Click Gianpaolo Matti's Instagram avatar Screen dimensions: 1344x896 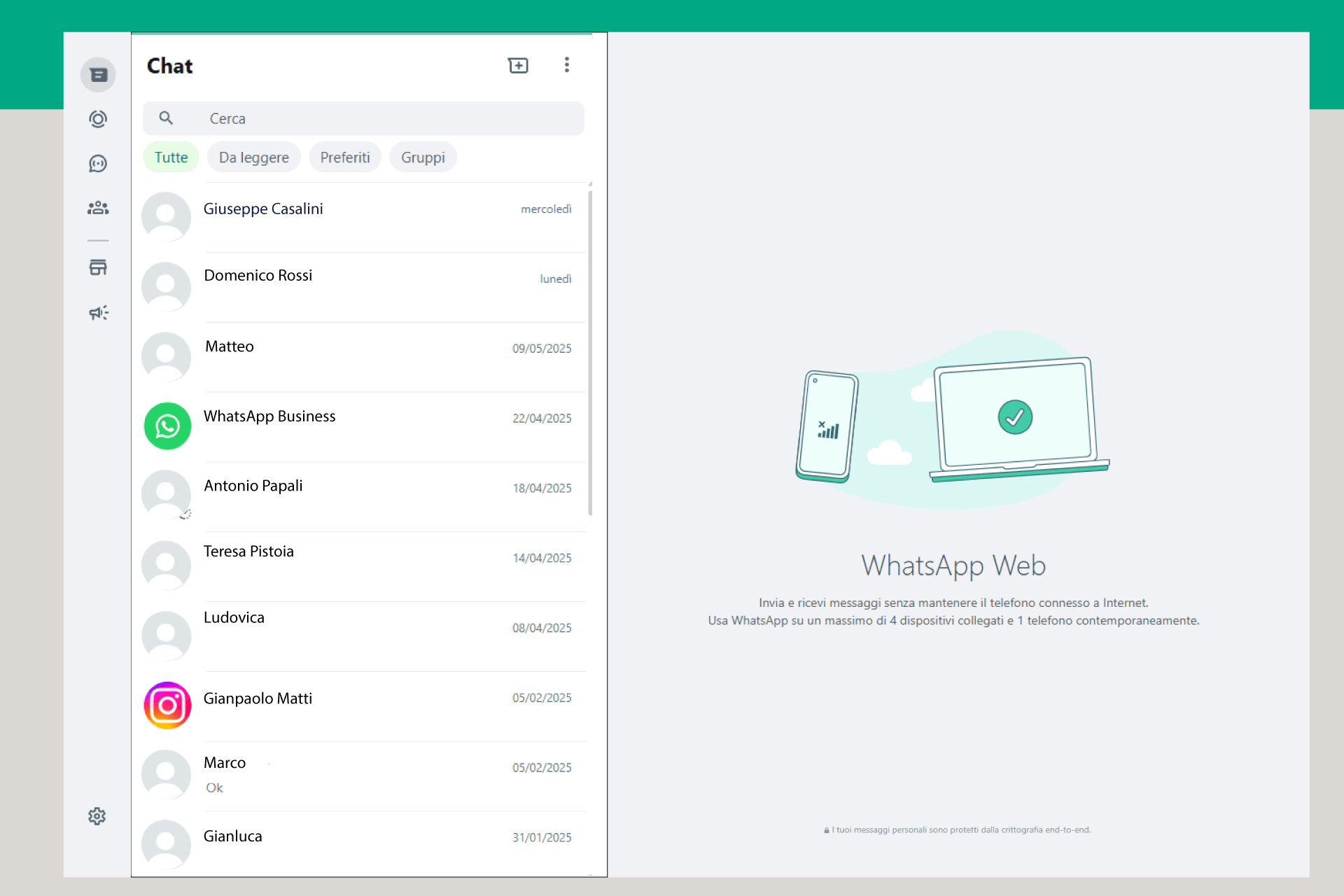point(167,706)
